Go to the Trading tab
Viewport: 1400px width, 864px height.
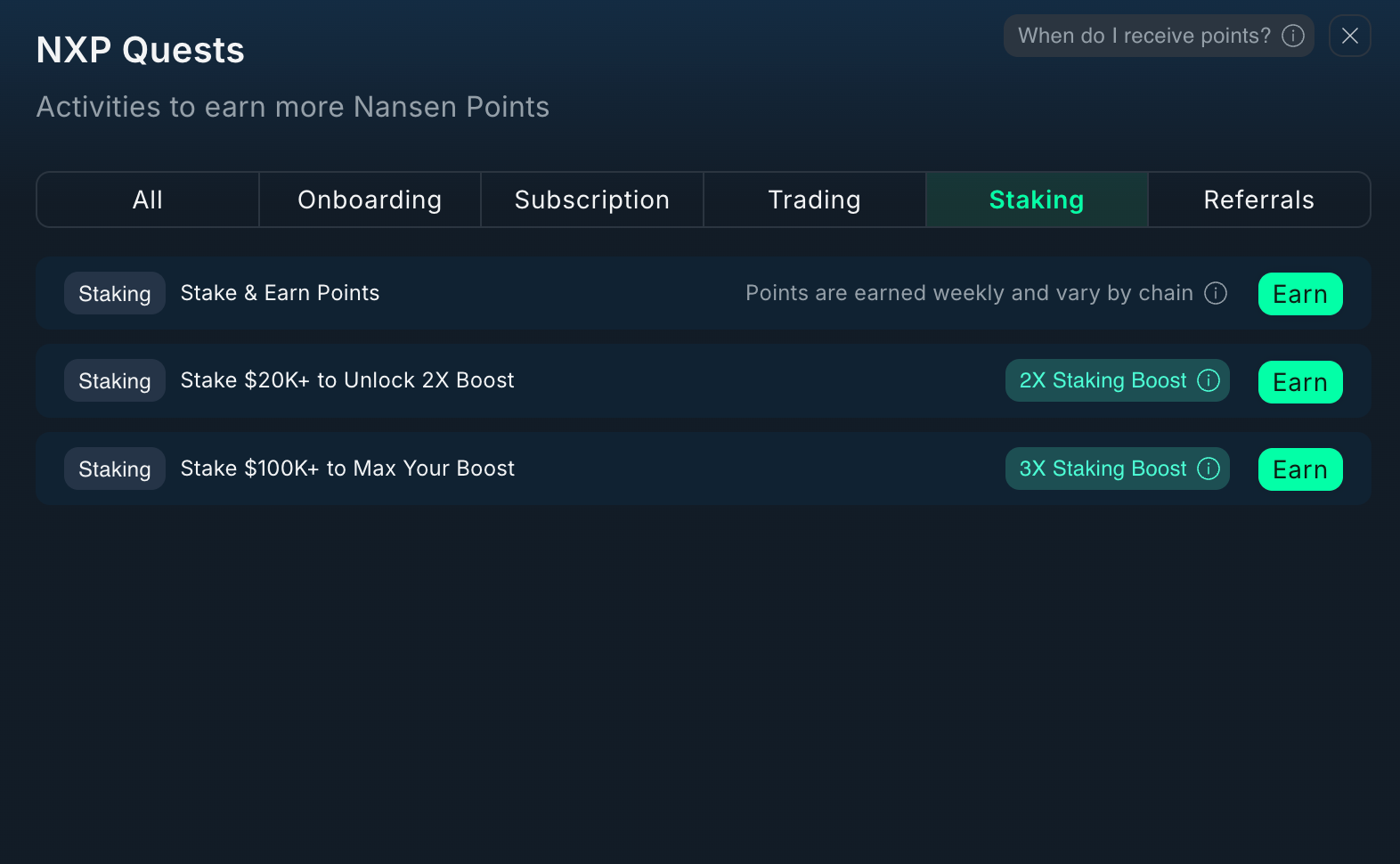(814, 200)
